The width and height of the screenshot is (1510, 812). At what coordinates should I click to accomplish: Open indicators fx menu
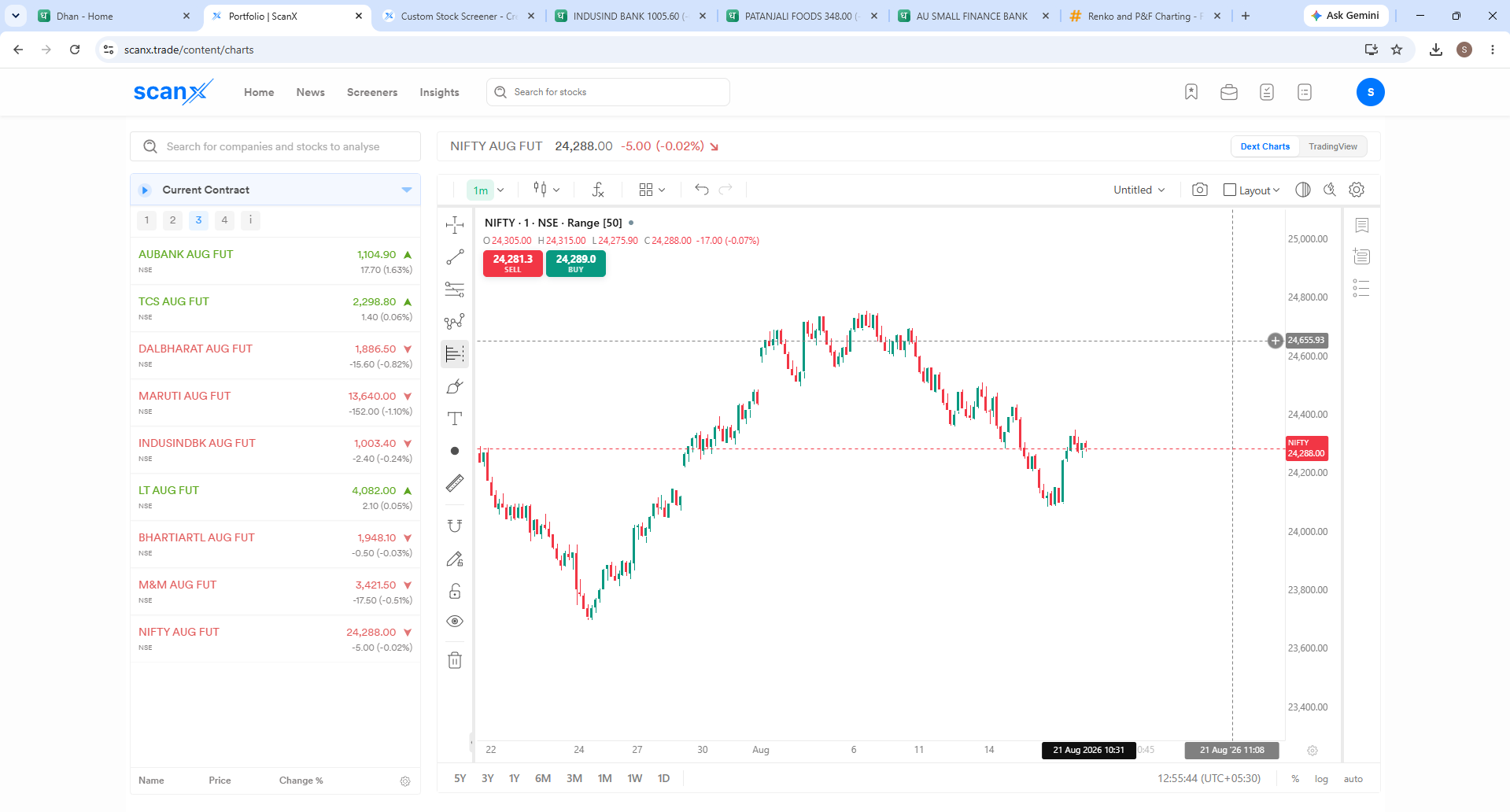[598, 190]
